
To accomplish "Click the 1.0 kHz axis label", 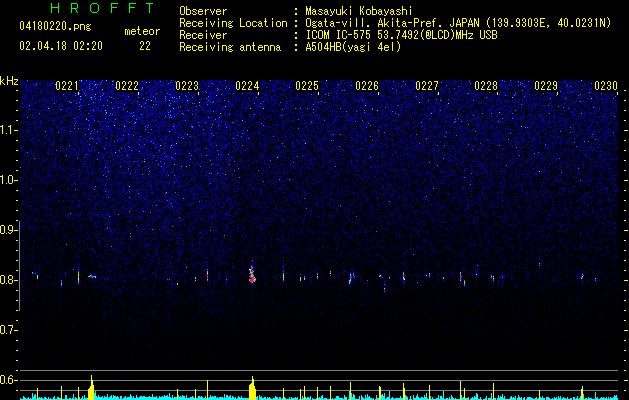I will point(8,180).
